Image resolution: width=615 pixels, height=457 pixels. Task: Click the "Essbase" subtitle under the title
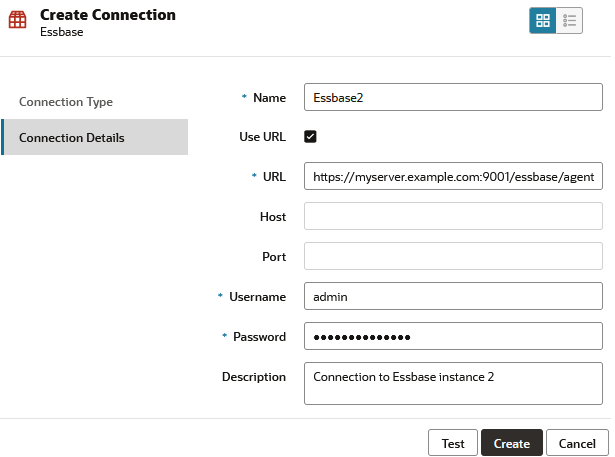[x=61, y=32]
